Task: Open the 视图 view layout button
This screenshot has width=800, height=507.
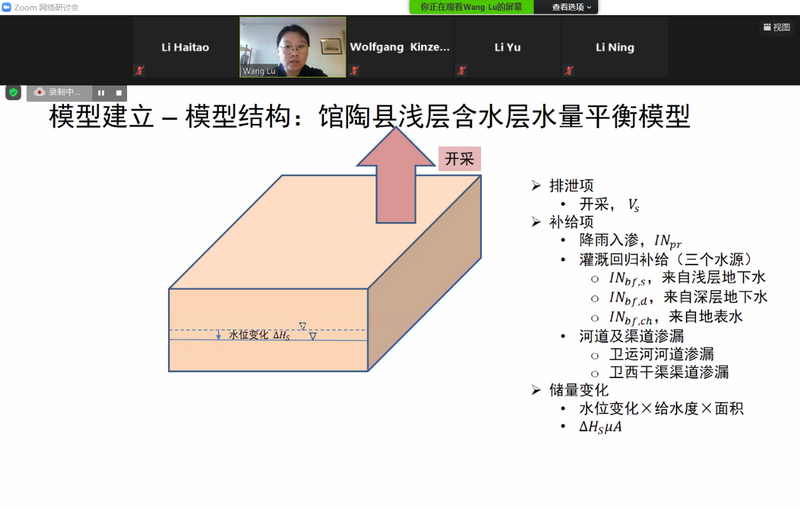Action: pyautogui.click(x=776, y=27)
